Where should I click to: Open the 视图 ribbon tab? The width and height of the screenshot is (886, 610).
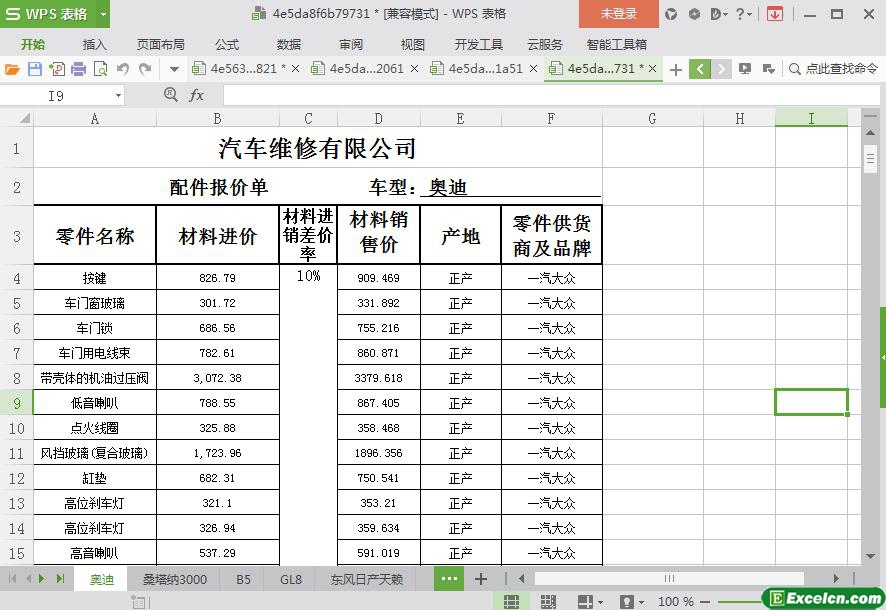tap(412, 44)
